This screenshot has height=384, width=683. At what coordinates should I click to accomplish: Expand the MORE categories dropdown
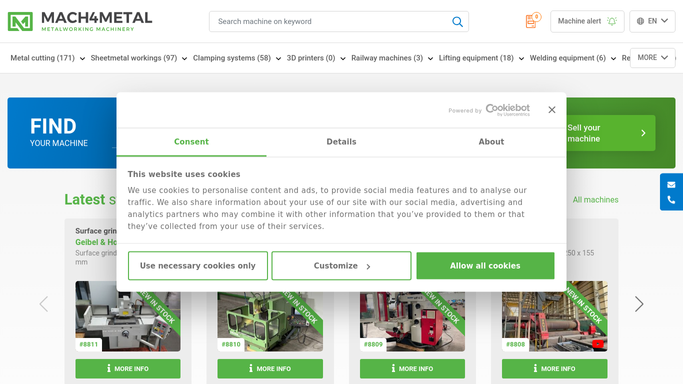[x=652, y=57]
